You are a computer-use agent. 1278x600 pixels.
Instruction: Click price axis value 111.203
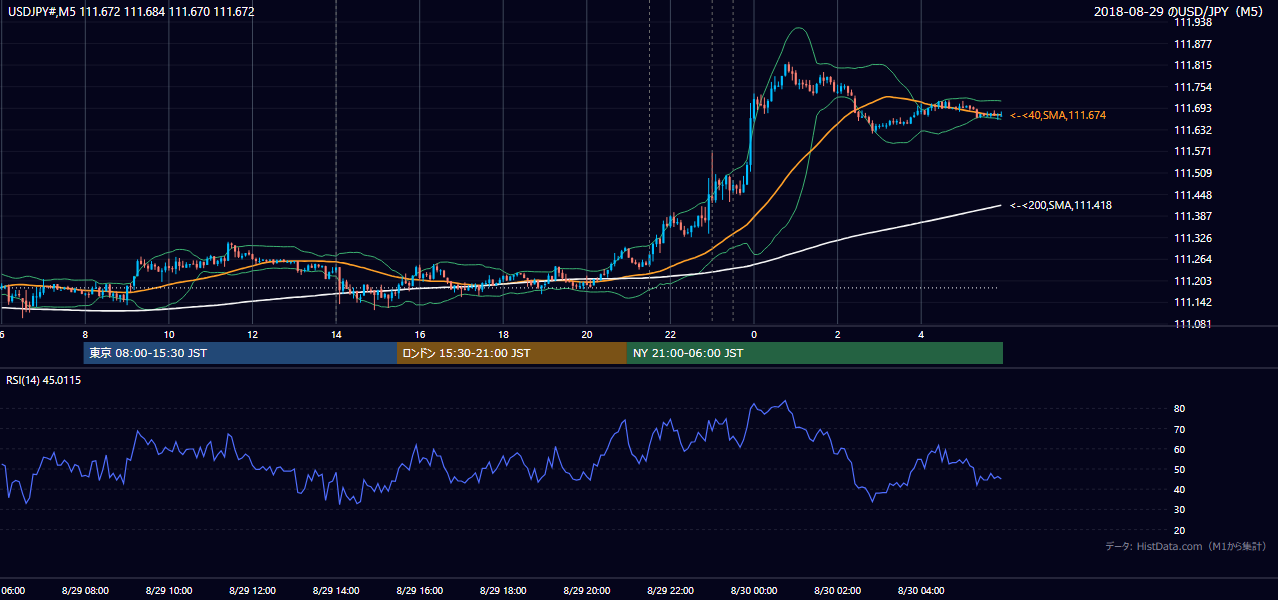pyautogui.click(x=1193, y=281)
